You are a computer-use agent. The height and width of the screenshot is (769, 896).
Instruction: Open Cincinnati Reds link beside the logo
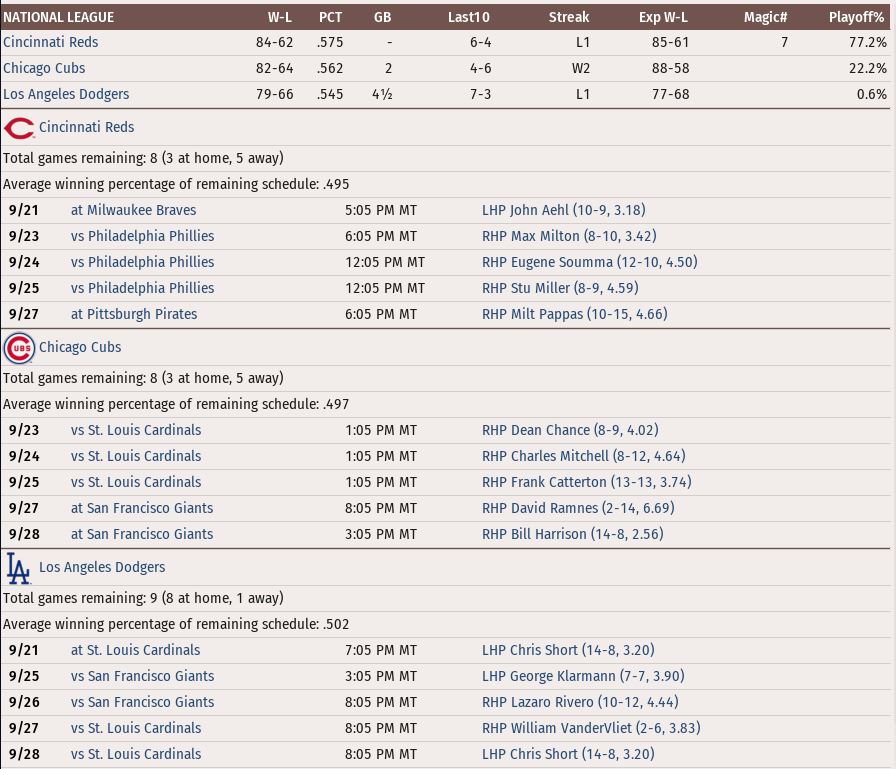click(86, 127)
